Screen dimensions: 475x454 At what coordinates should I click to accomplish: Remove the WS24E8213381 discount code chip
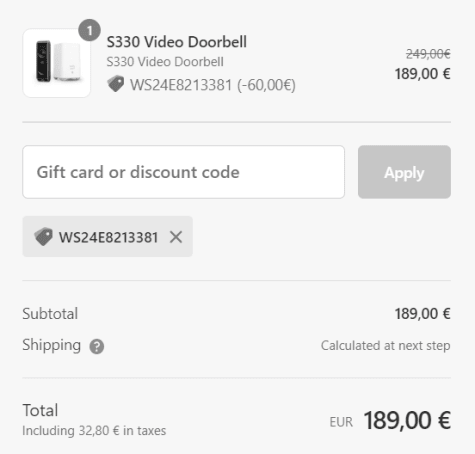(176, 237)
